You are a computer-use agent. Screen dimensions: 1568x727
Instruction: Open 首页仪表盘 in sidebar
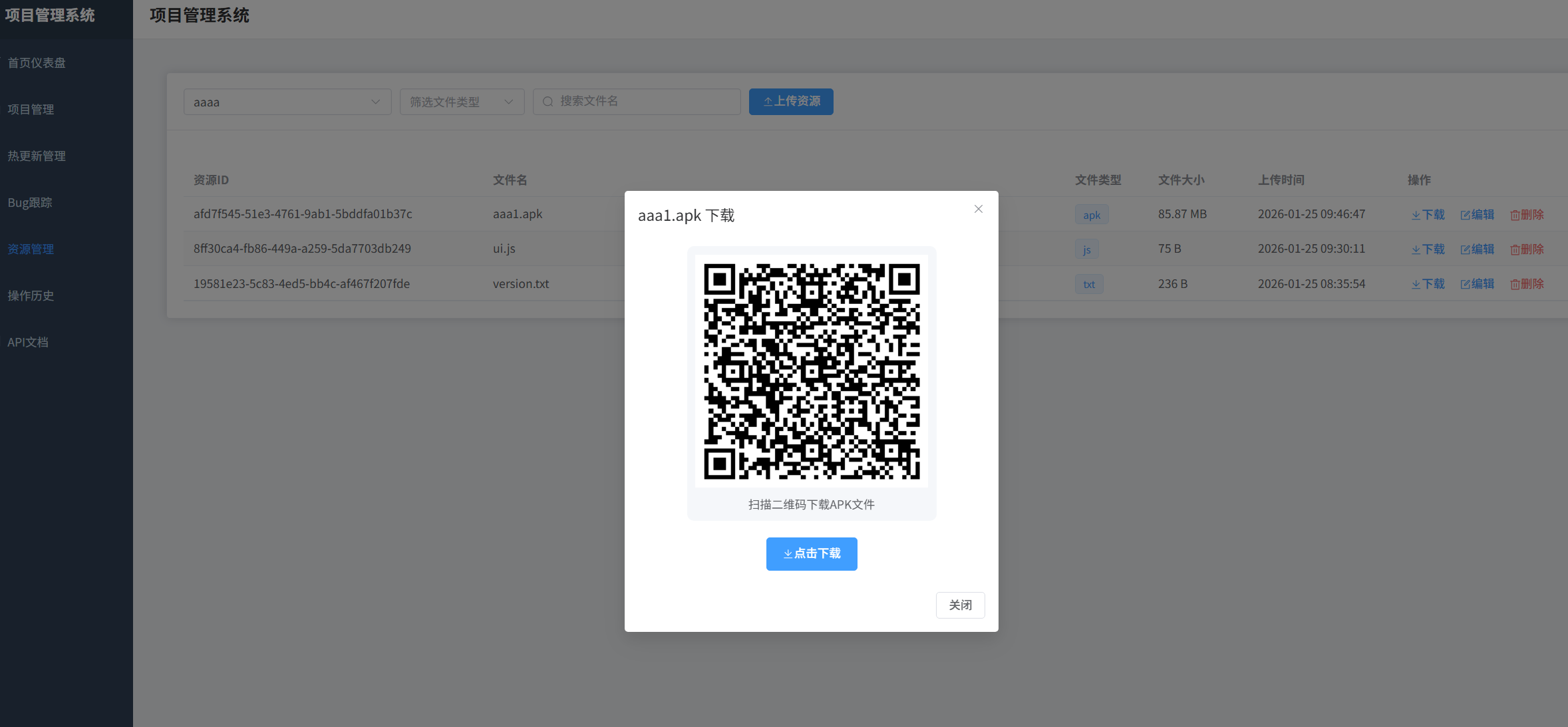tap(37, 63)
